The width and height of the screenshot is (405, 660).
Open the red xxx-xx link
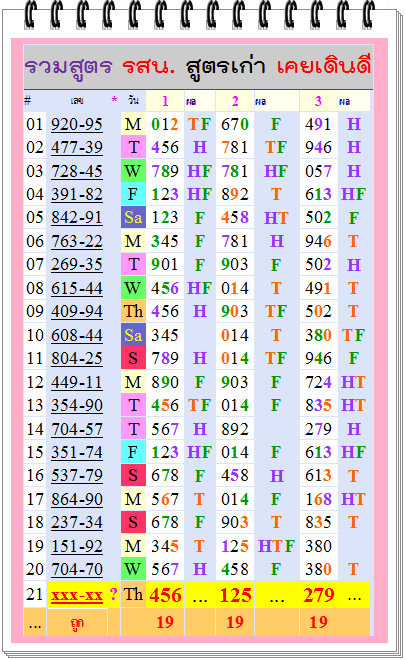click(x=77, y=595)
